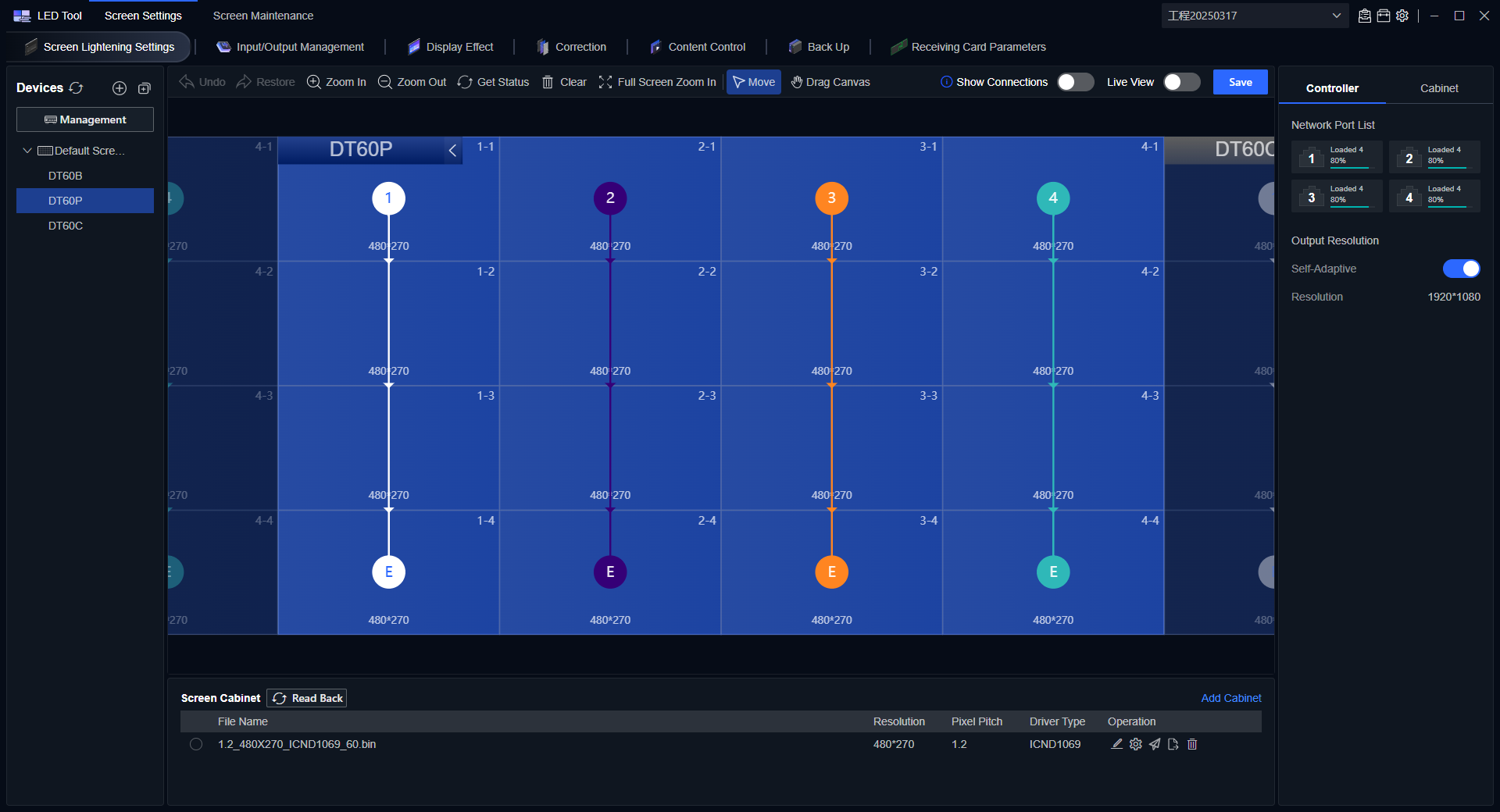This screenshot has width=1500, height=812.
Task: Disable the Self-Adaptive resolution toggle
Action: pyautogui.click(x=1461, y=269)
